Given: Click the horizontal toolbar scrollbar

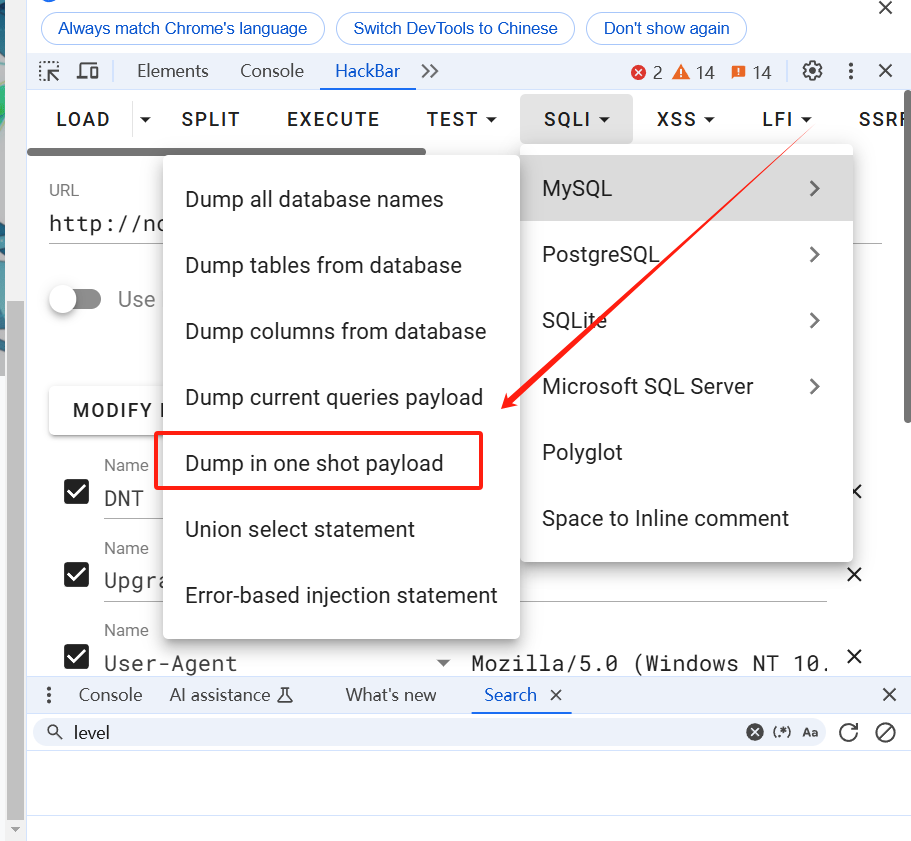Looking at the screenshot, I should 227,152.
